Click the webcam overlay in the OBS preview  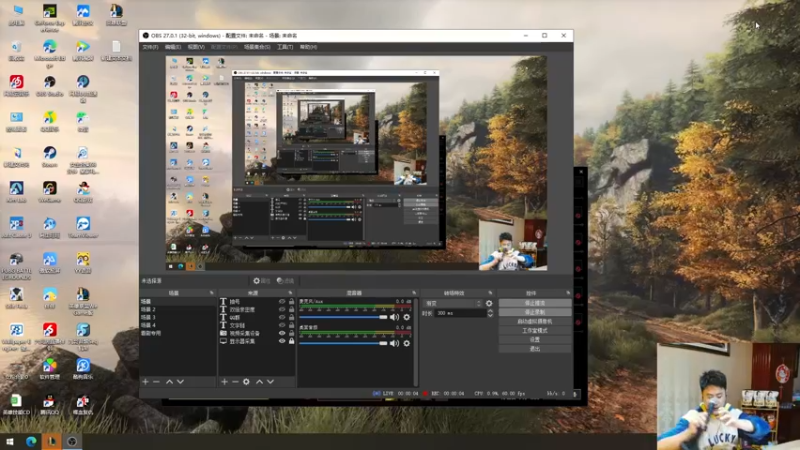point(513,244)
